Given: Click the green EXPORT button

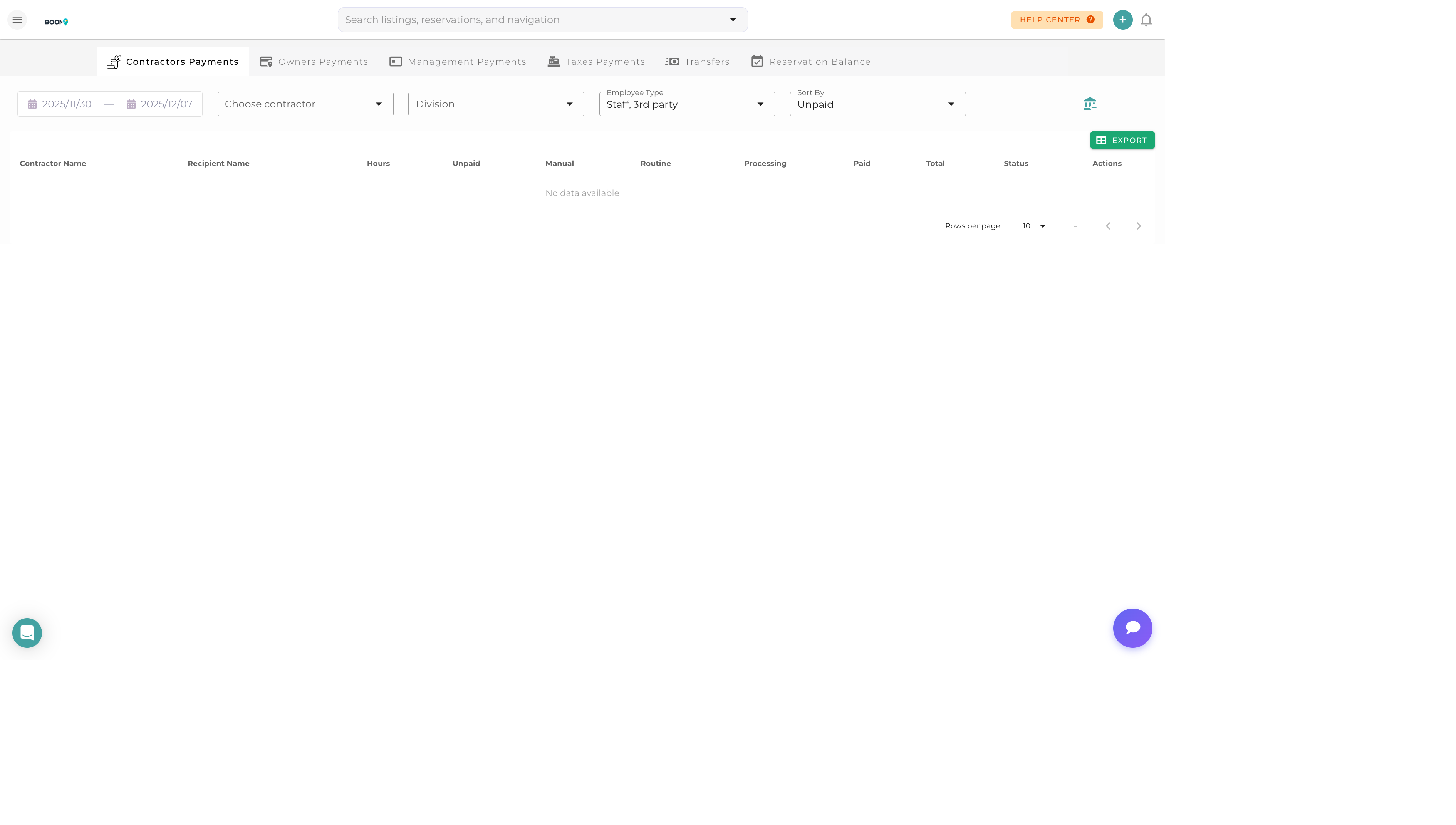Looking at the screenshot, I should pyautogui.click(x=1122, y=140).
